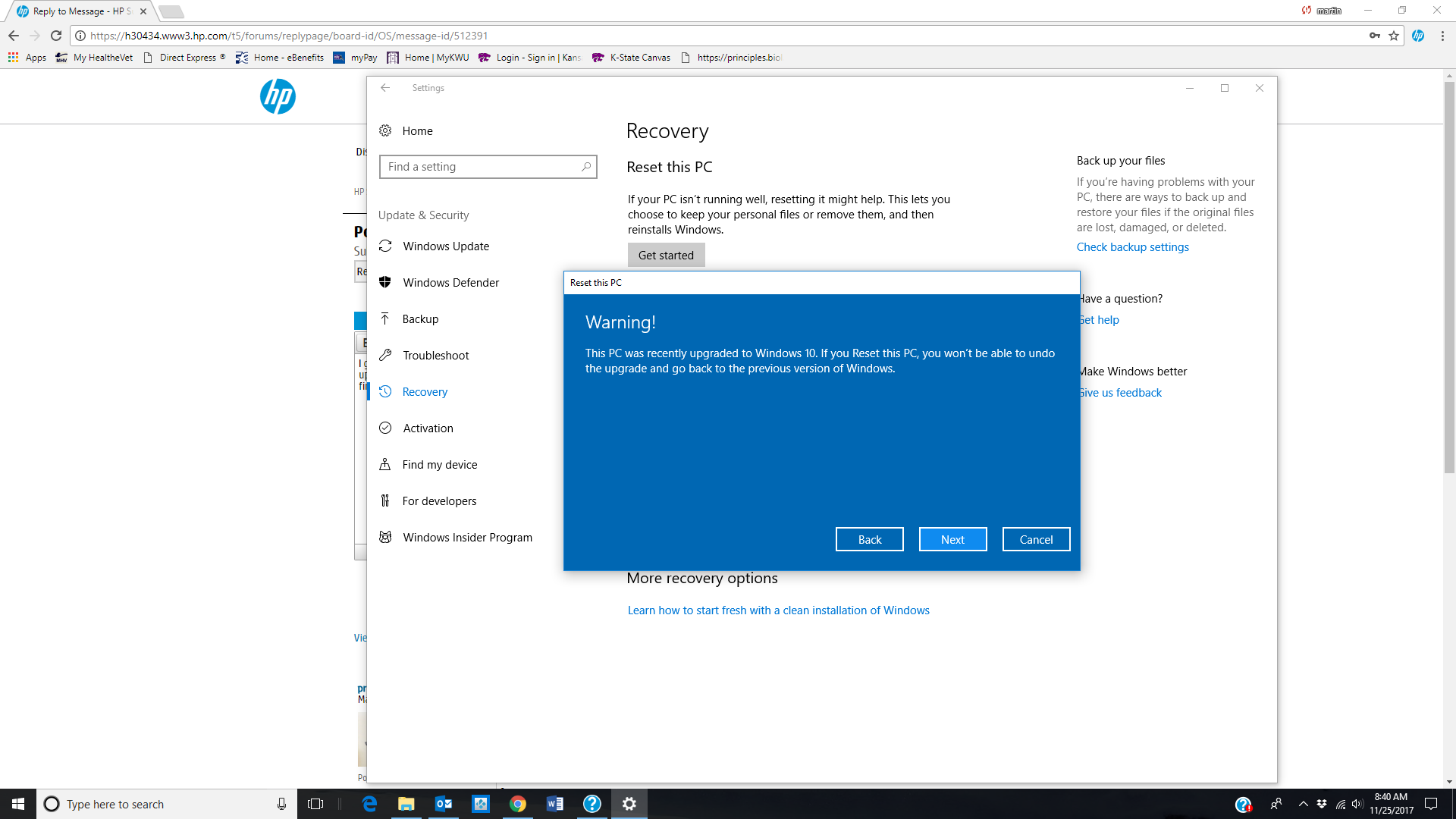Open the Backup settings page
The width and height of the screenshot is (1456, 819).
tap(420, 319)
